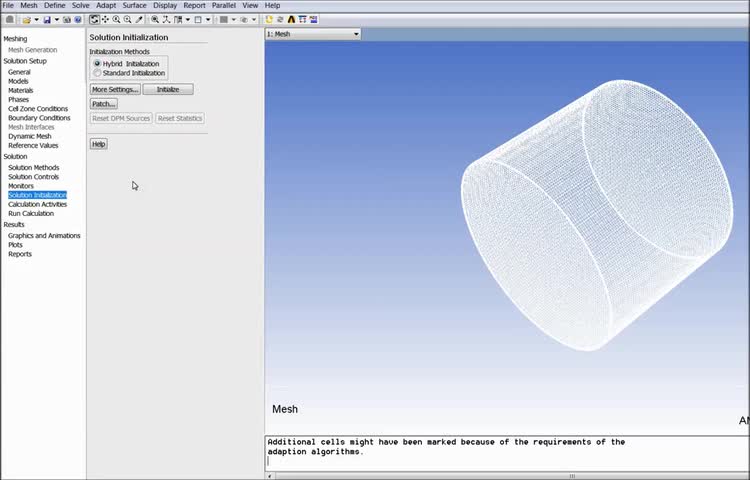Select the probe eyedropper tool
This screenshot has width=750, height=480.
[x=139, y=20]
